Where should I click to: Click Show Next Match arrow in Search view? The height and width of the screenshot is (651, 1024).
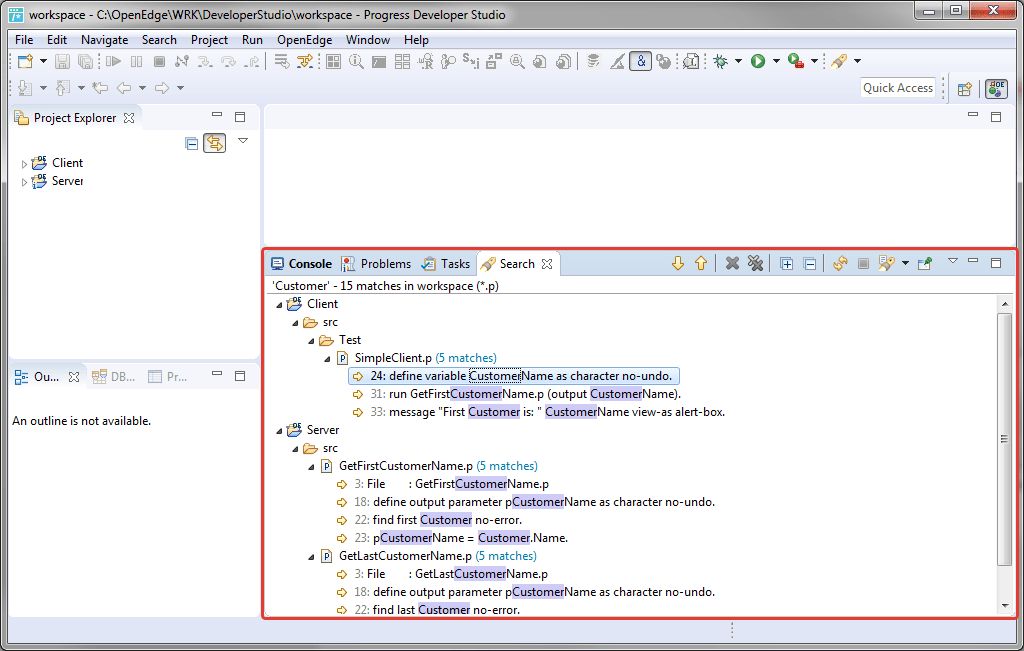(x=678, y=263)
